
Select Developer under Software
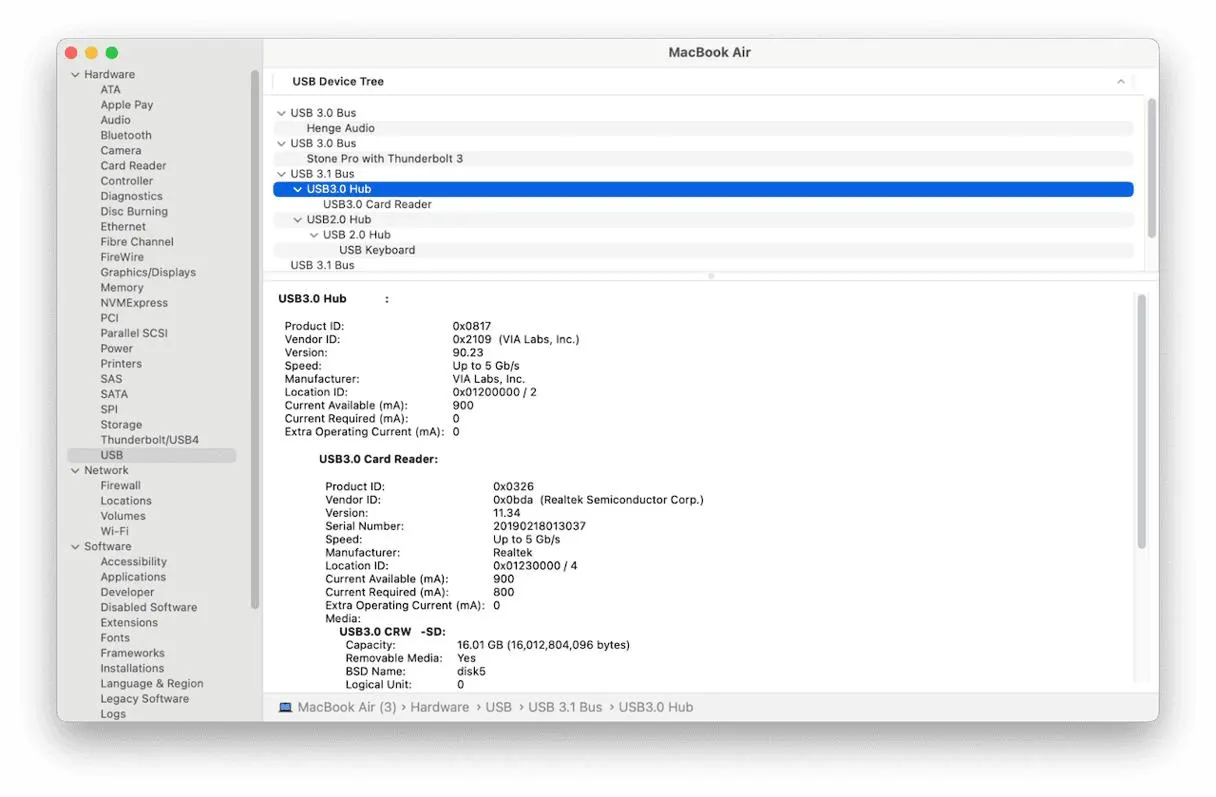[127, 593]
